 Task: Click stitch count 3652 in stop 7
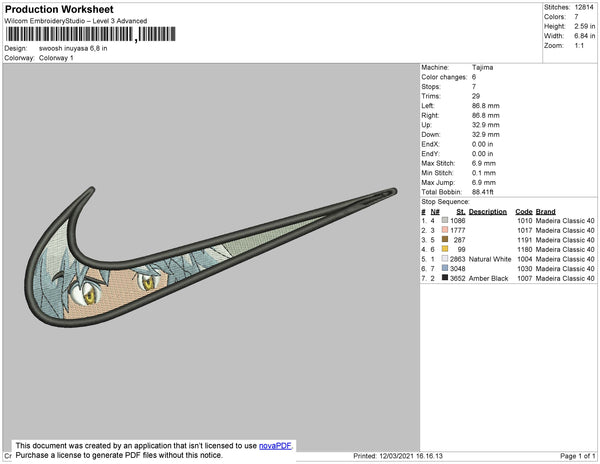(458, 278)
